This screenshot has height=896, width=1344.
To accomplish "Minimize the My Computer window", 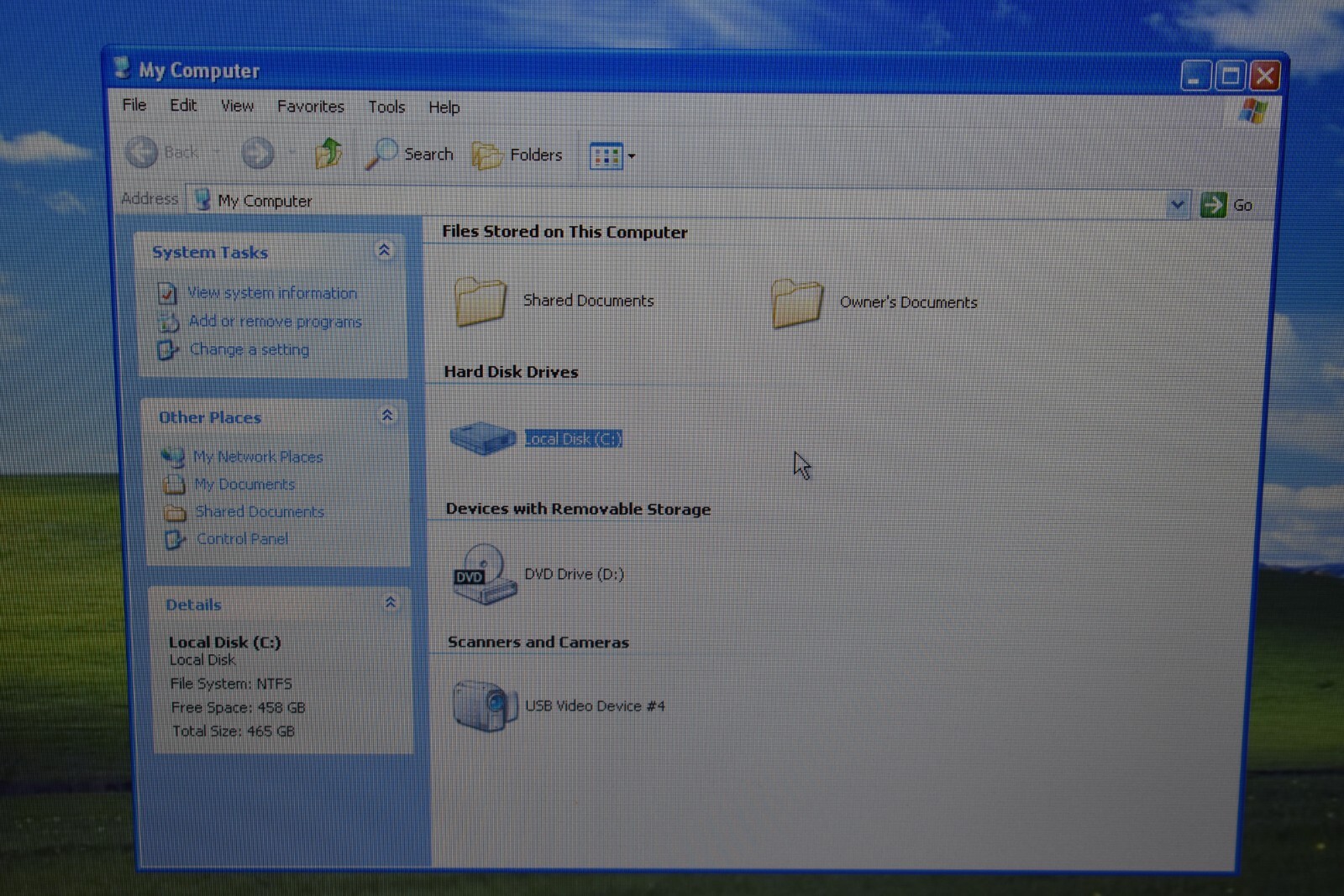I will pyautogui.click(x=1194, y=76).
